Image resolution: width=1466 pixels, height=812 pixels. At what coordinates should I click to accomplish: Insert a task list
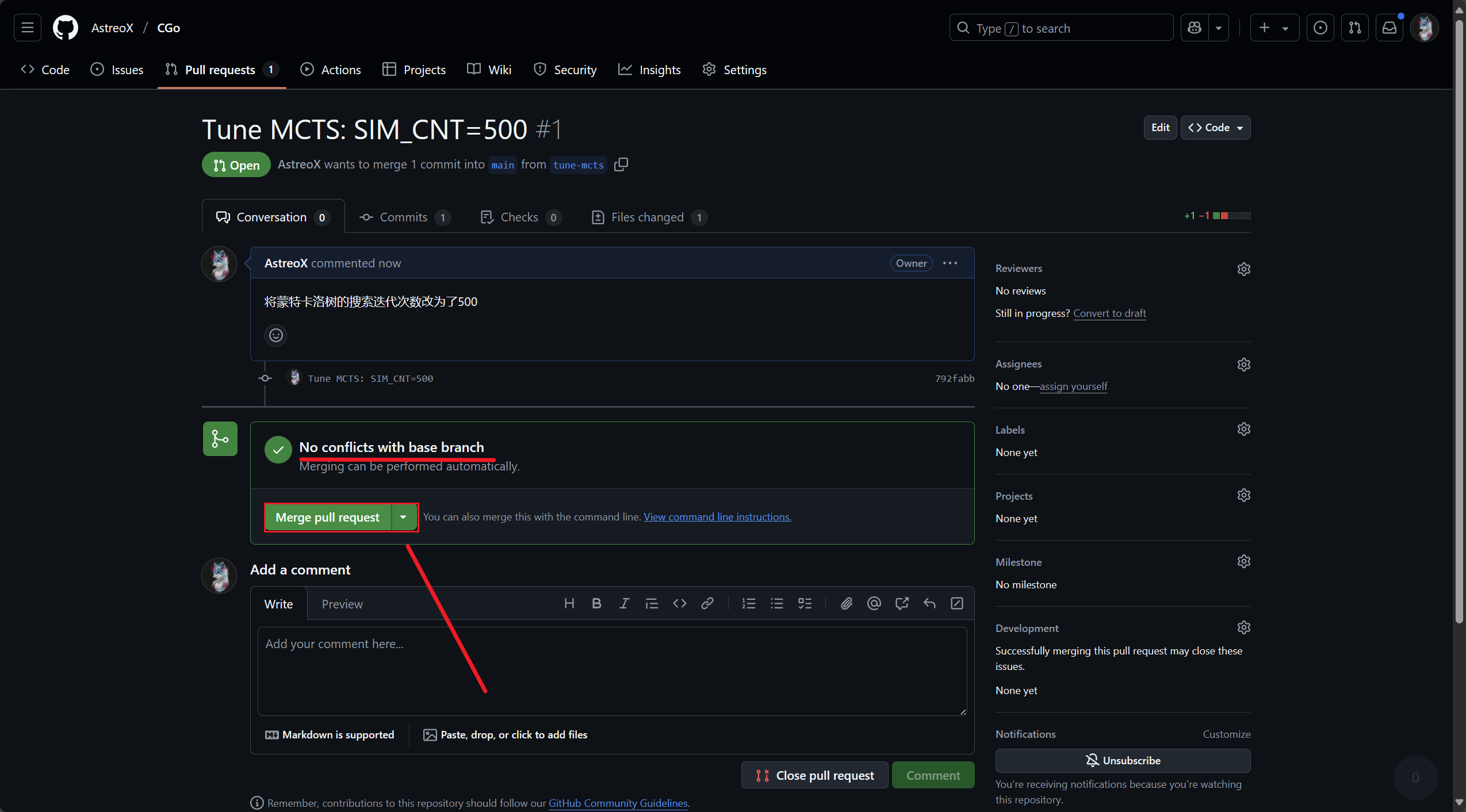(805, 603)
